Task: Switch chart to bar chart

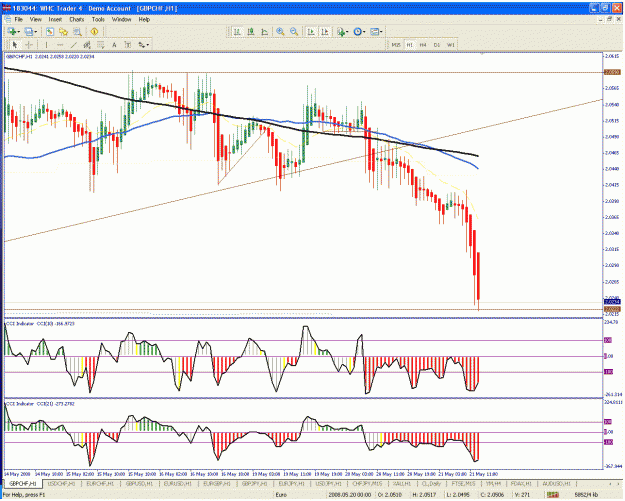Action: pyautogui.click(x=237, y=31)
